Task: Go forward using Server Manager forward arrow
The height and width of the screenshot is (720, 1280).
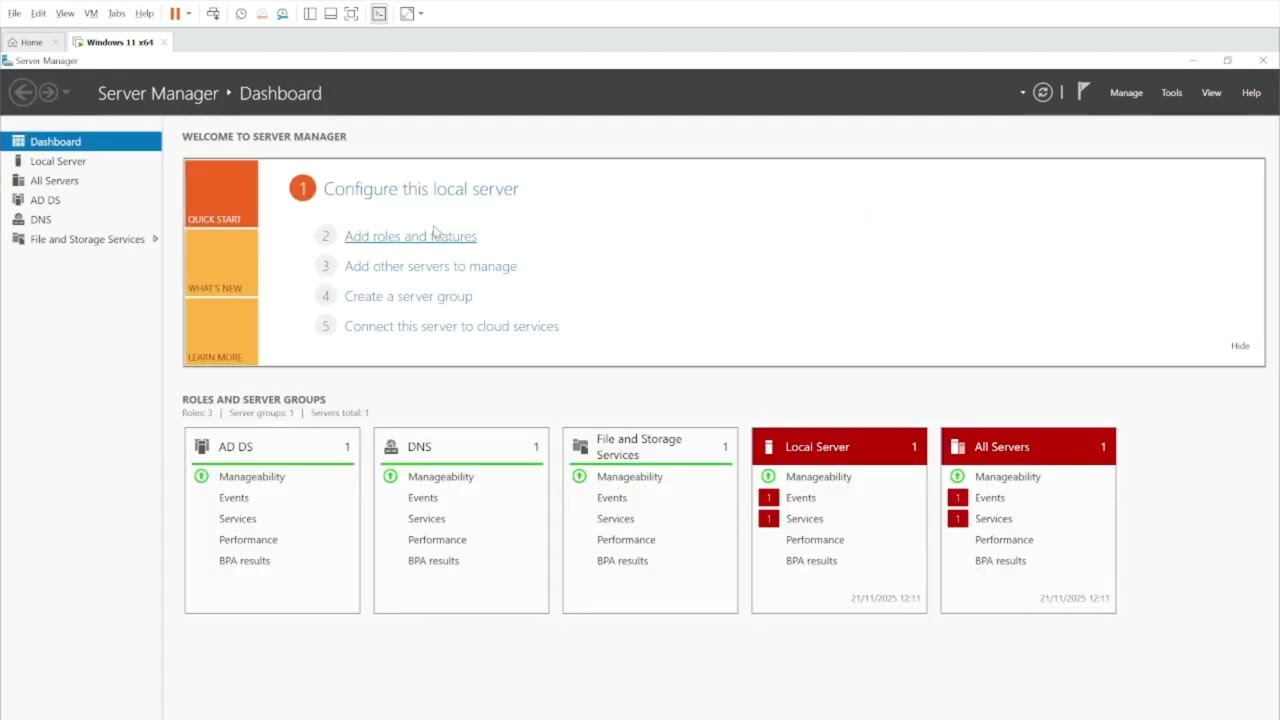Action: [48, 93]
